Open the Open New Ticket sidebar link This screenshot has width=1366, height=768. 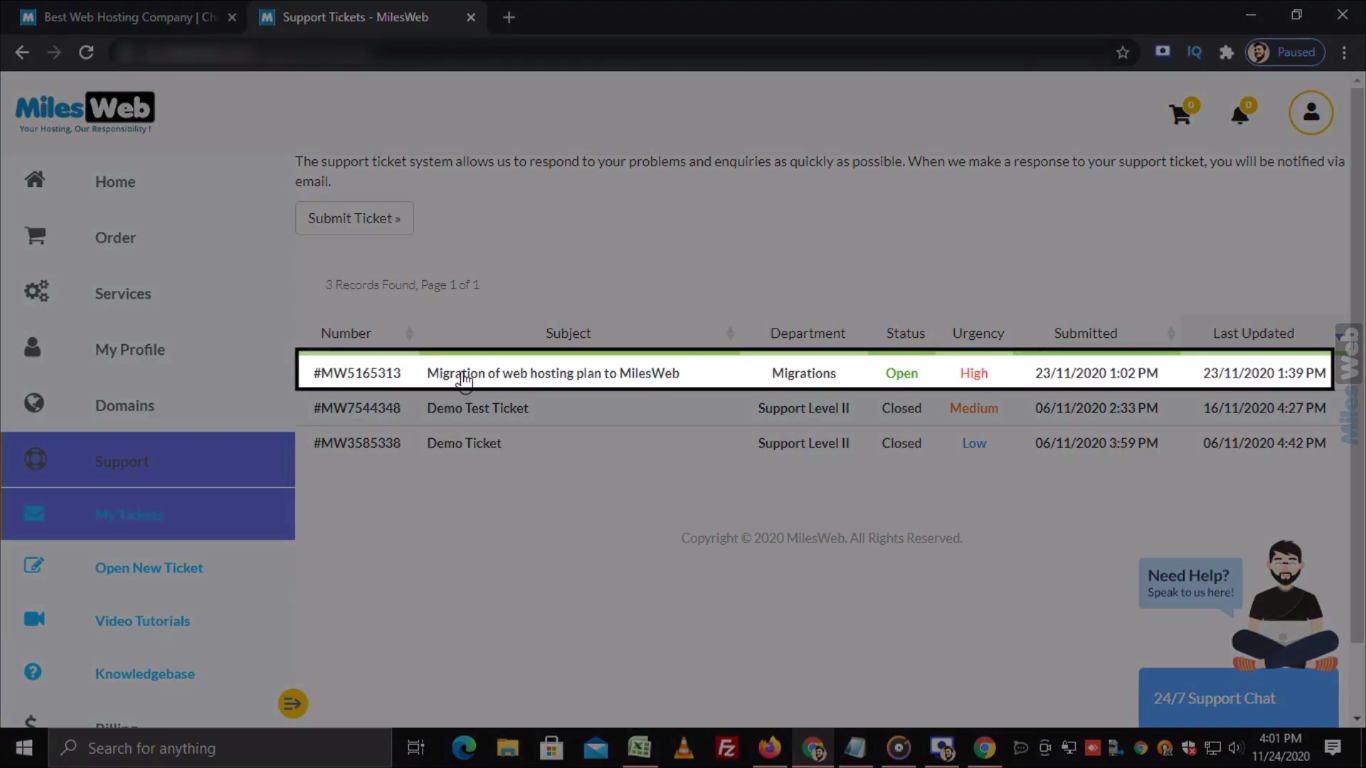click(x=149, y=568)
